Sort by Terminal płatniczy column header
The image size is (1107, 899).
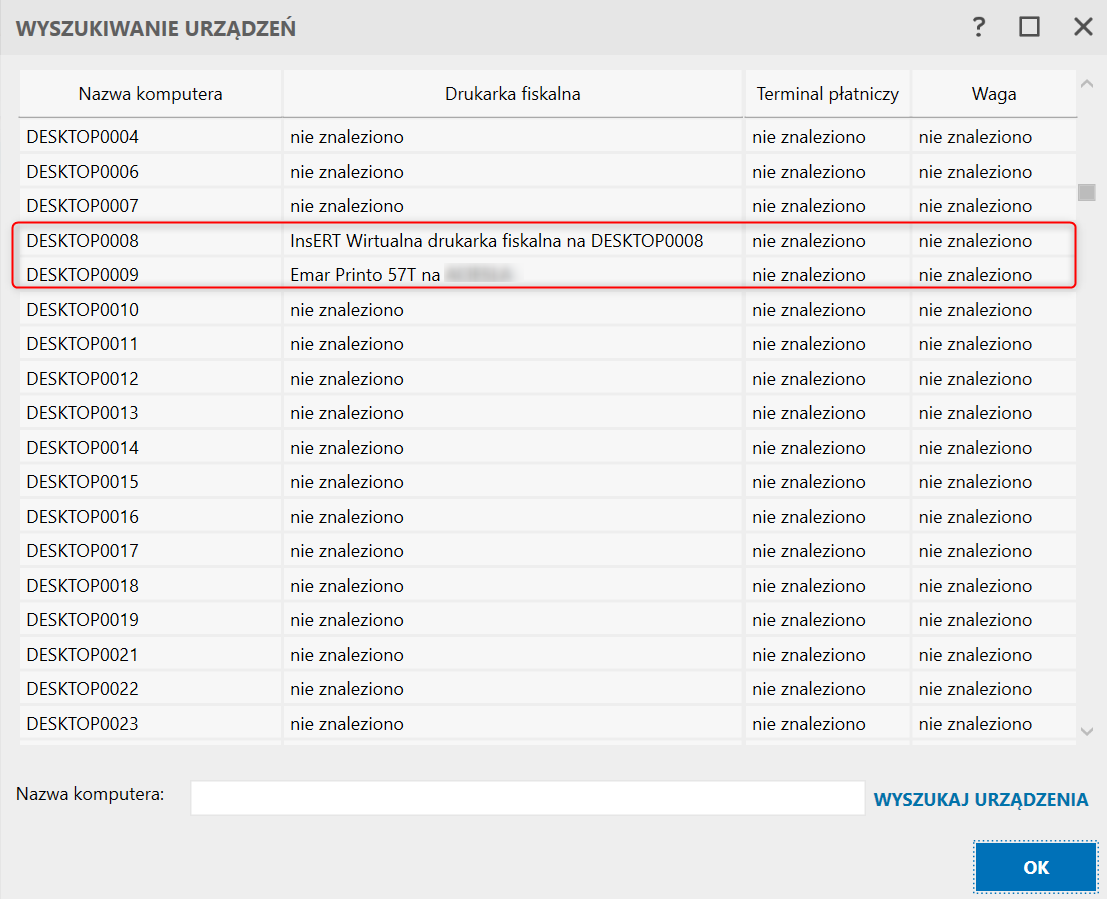(827, 94)
